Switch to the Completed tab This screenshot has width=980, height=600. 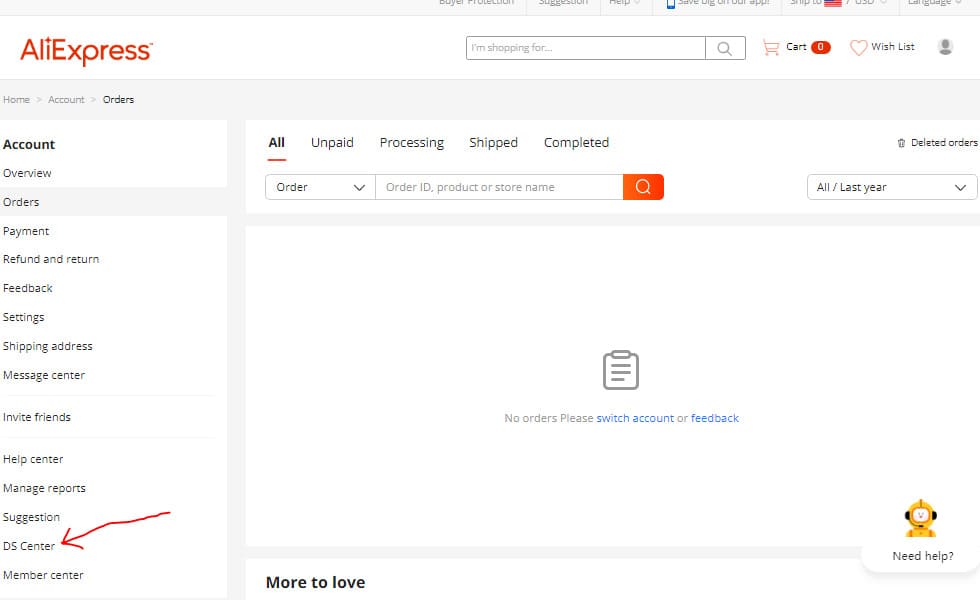pos(576,142)
